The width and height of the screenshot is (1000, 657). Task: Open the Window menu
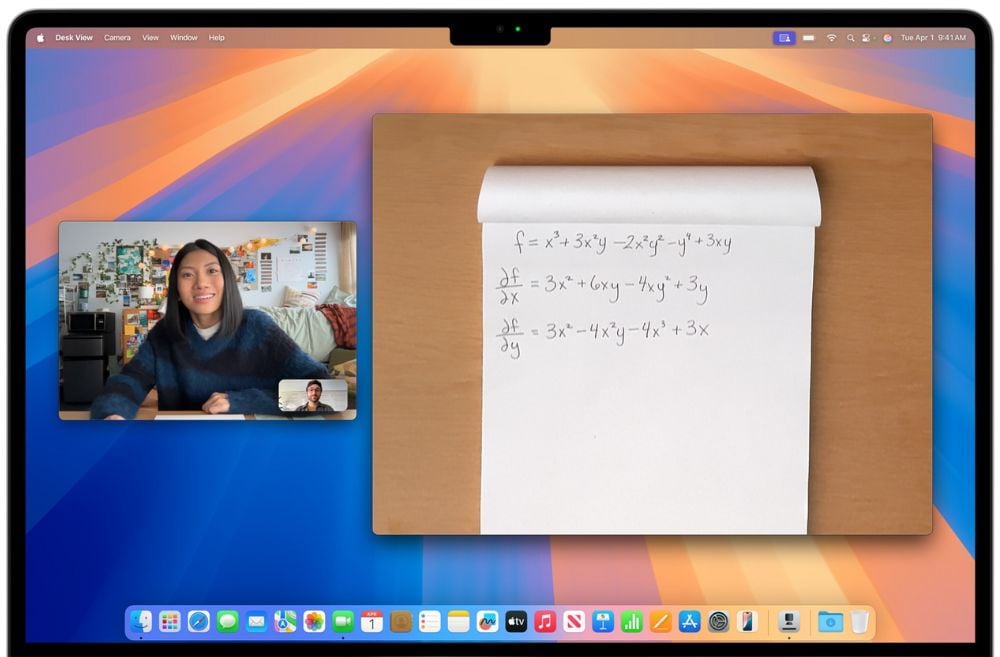(184, 38)
